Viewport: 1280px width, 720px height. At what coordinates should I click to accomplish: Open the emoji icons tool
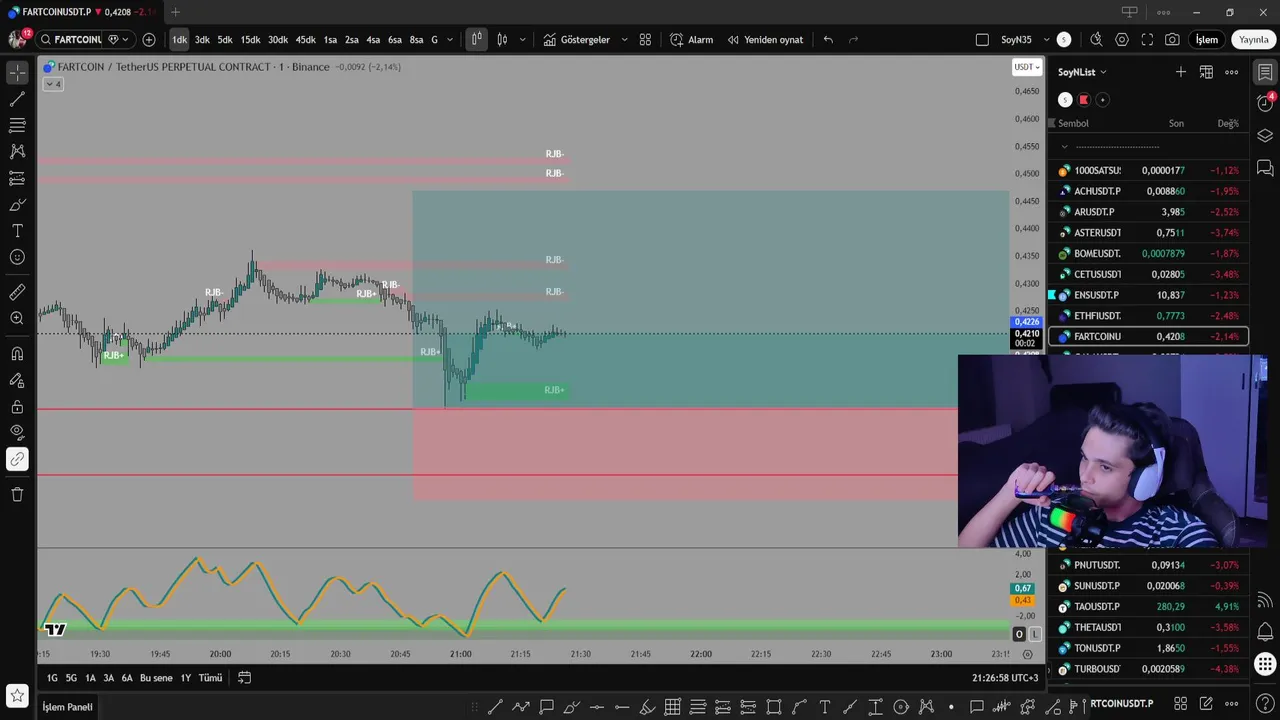(x=17, y=257)
